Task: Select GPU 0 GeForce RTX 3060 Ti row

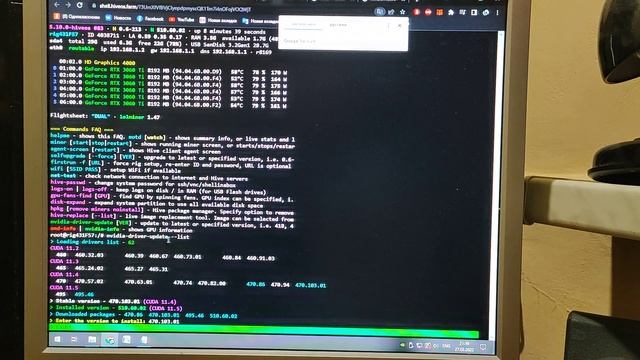Action: (169, 71)
